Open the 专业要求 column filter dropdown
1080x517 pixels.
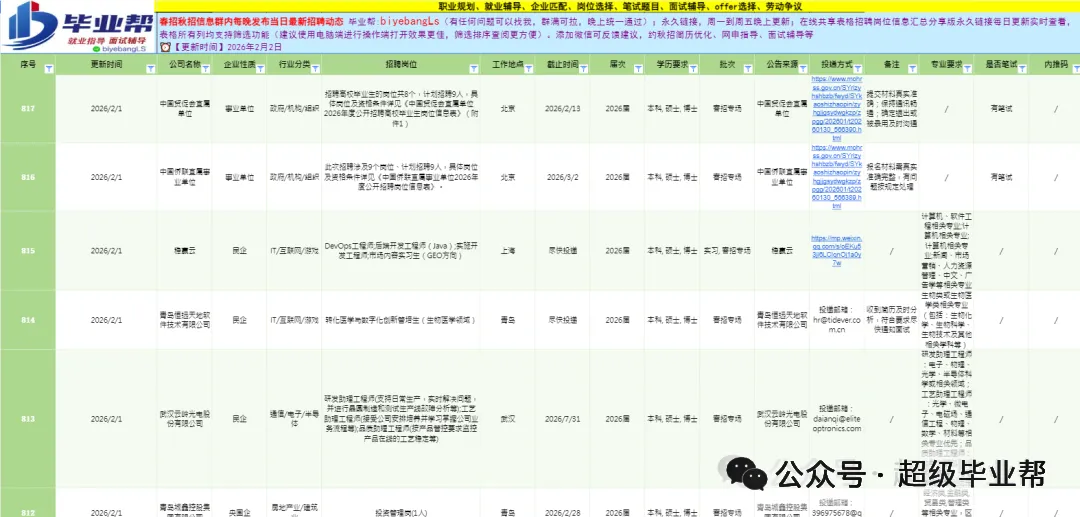click(x=967, y=69)
